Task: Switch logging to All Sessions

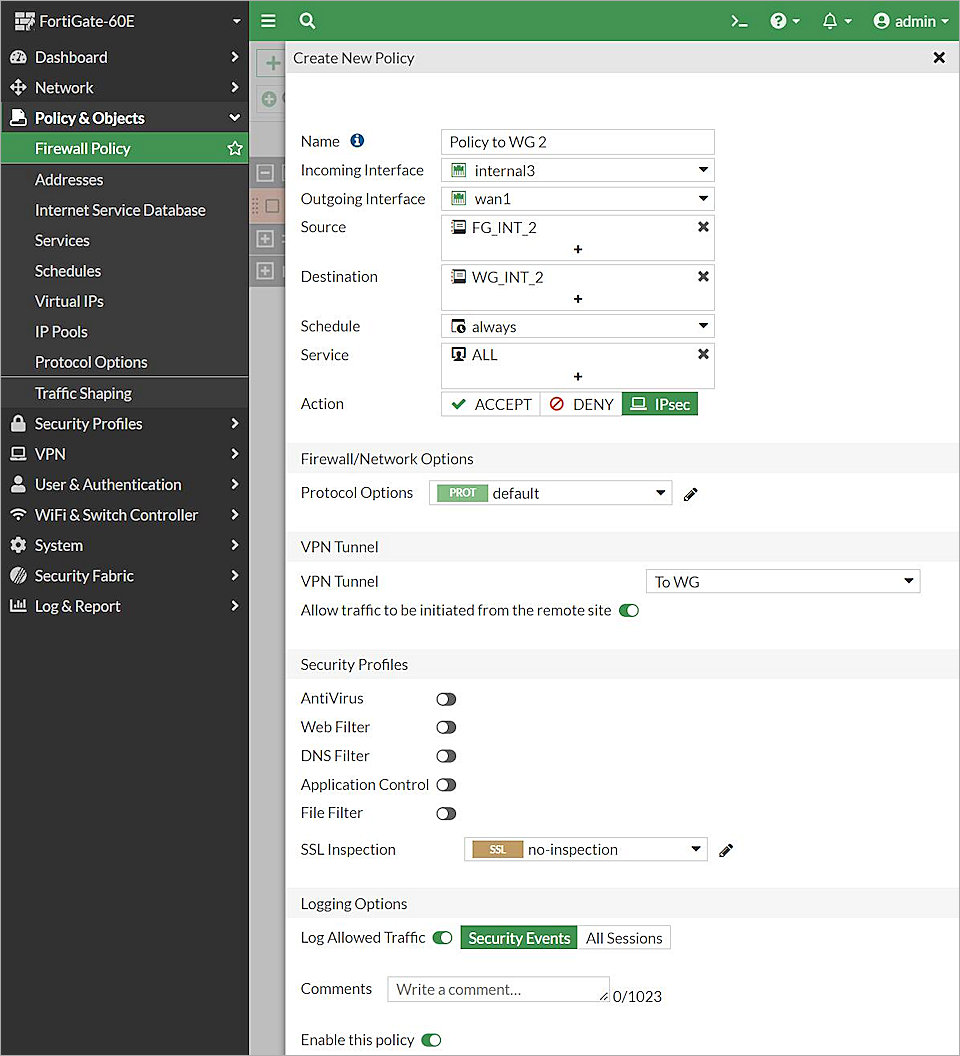Action: pos(624,938)
